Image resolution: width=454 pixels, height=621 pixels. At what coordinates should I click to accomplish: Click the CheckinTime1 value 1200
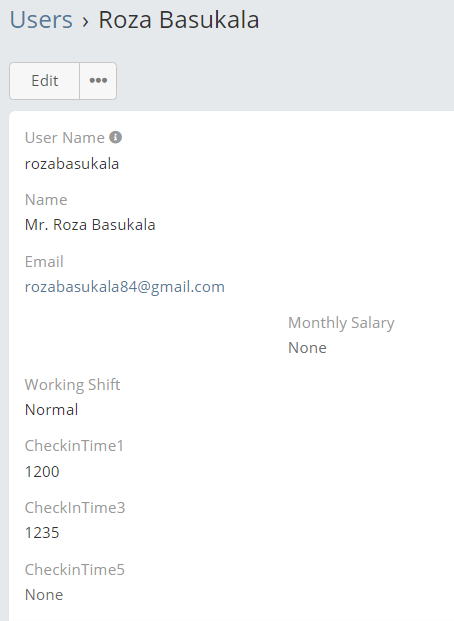click(x=42, y=472)
